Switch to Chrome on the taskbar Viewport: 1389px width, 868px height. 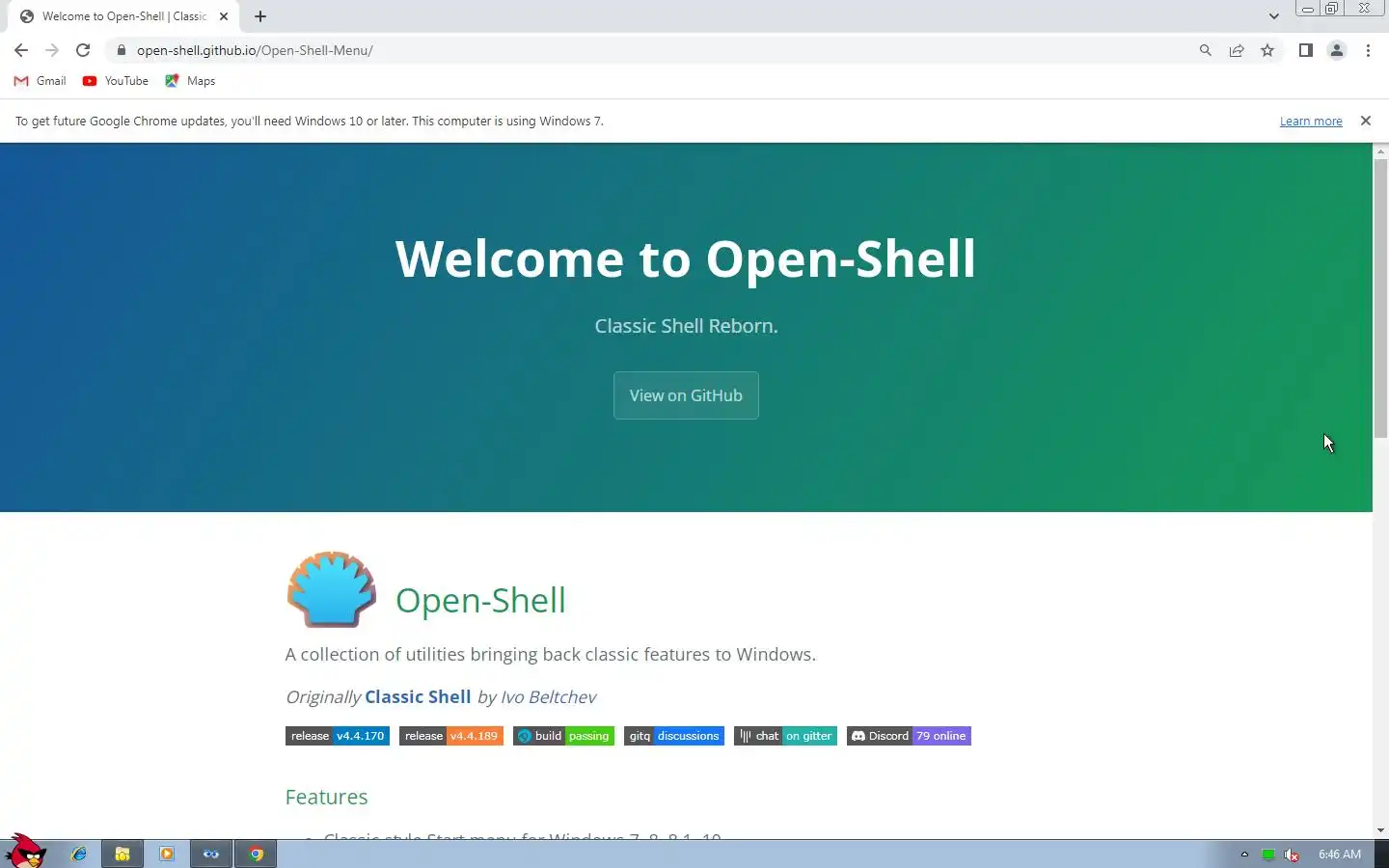click(x=256, y=854)
